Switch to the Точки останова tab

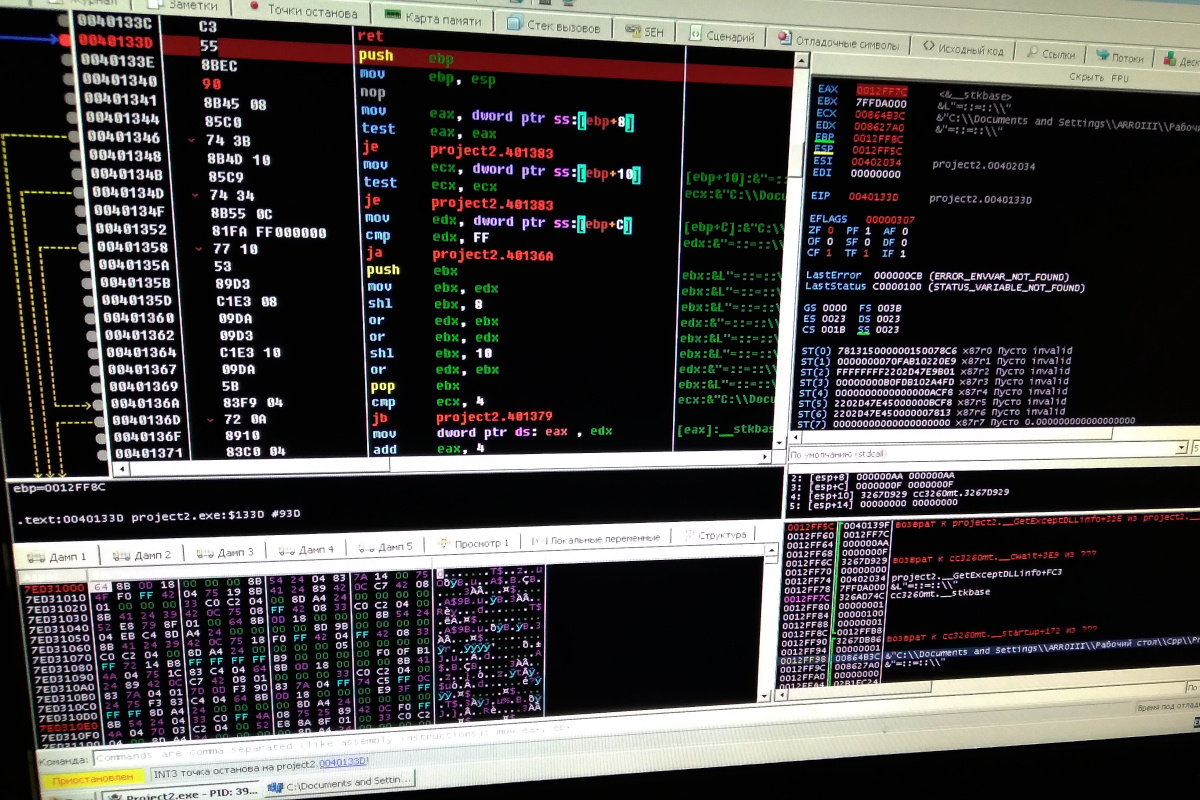pos(304,12)
